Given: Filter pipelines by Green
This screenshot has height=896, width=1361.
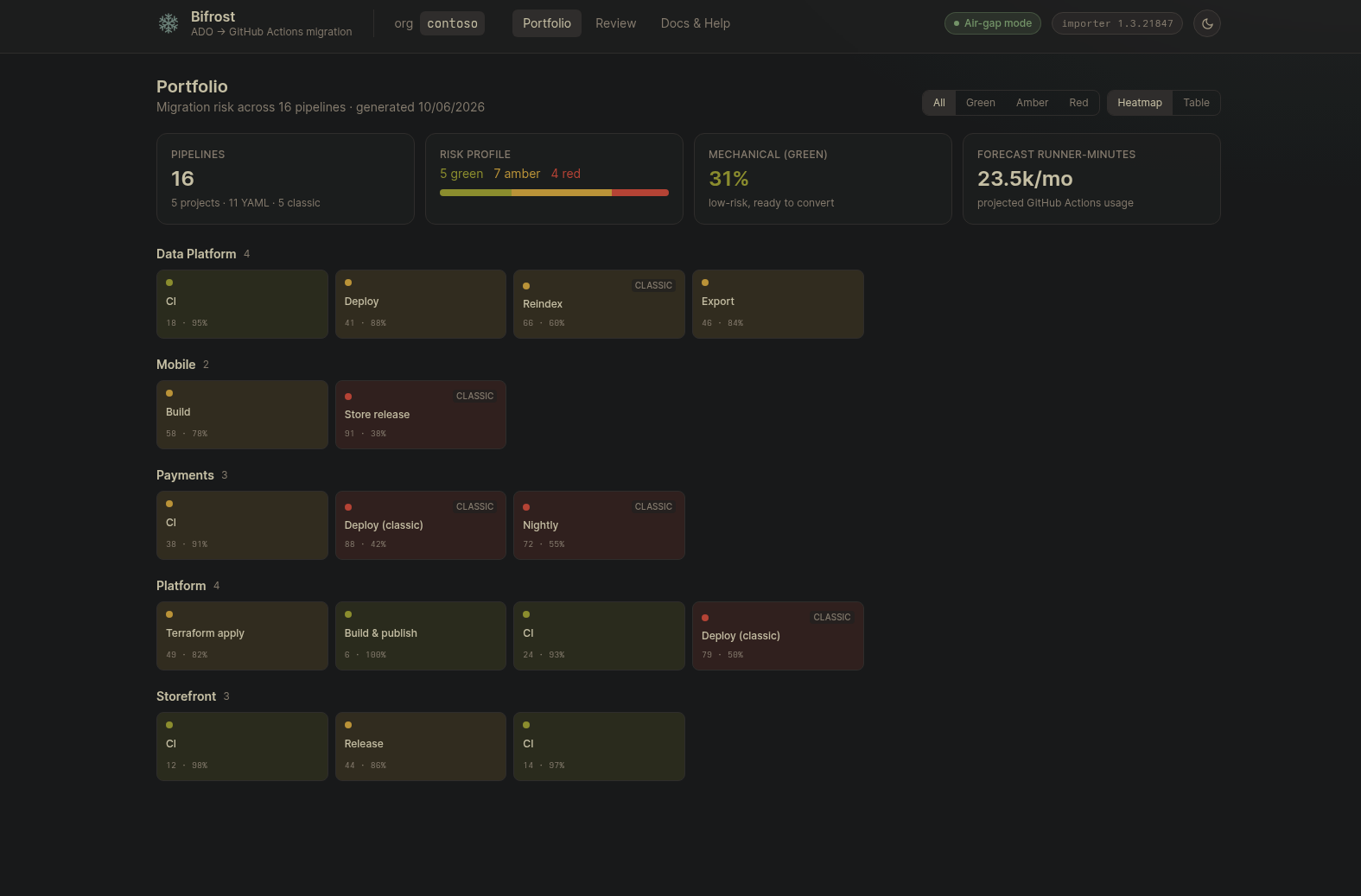Looking at the screenshot, I should point(981,103).
